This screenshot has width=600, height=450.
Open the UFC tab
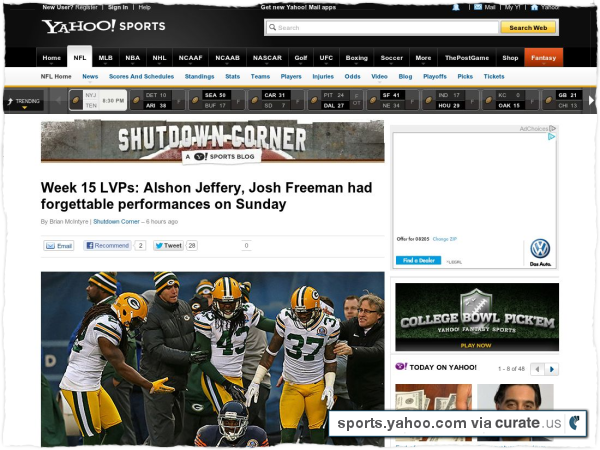(x=326, y=58)
